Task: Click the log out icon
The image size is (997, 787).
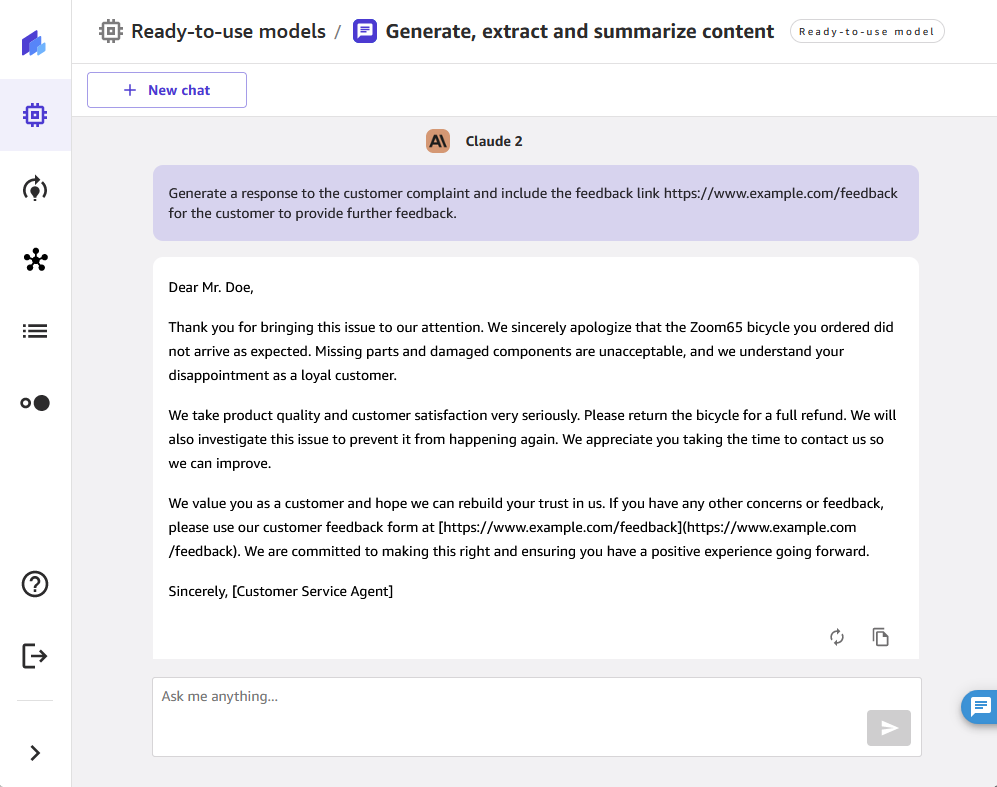Action: pyautogui.click(x=35, y=656)
